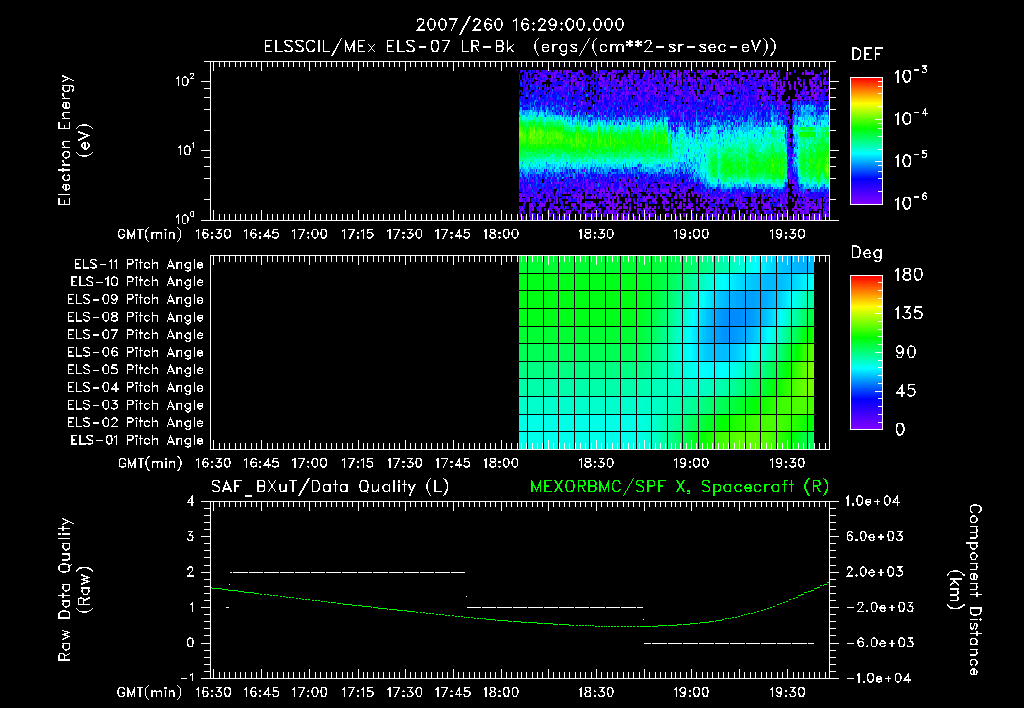Click the electron energy spectrogram data region
This screenshot has width=1024, height=708.
[674, 144]
